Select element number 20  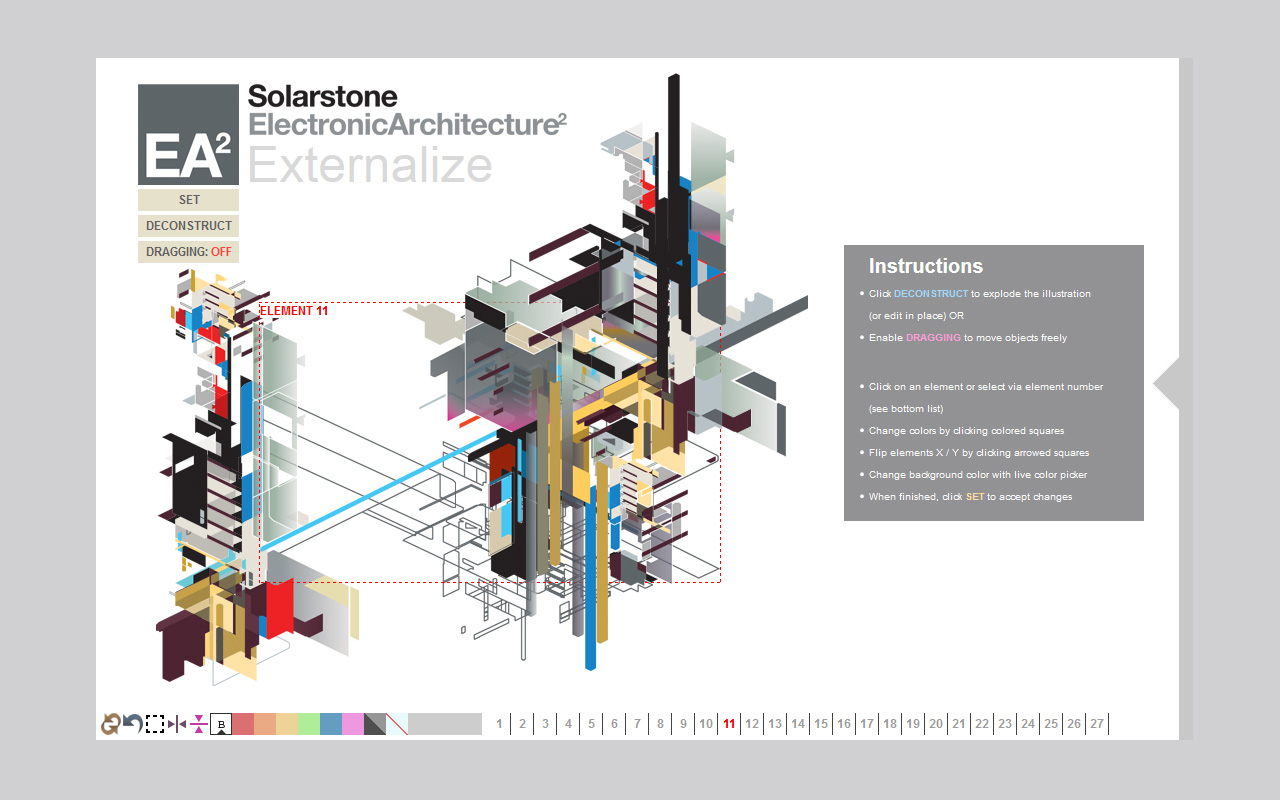pos(936,724)
